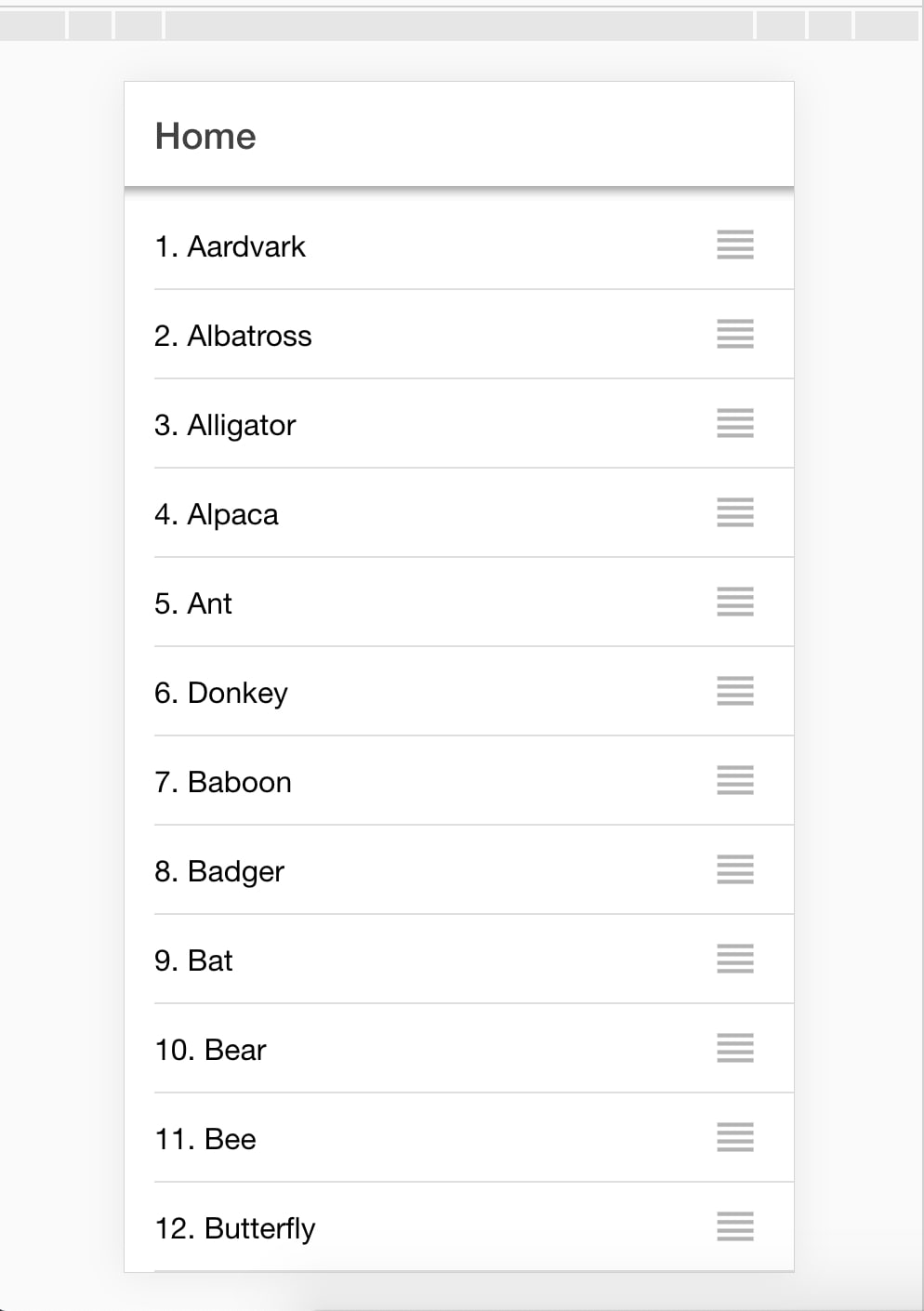The image size is (924, 1311).
Task: Click the "5. Ant" list entry
Action: point(193,603)
